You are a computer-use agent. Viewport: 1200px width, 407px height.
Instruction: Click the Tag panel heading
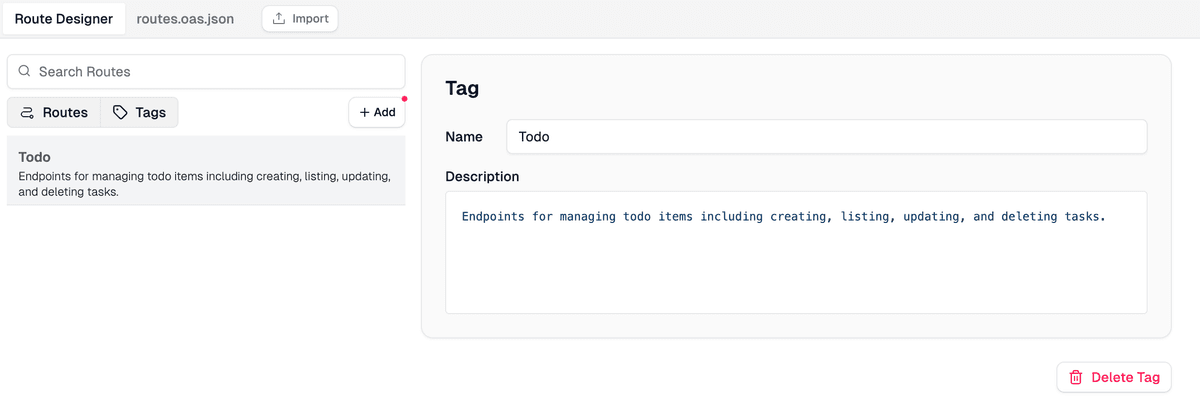(x=462, y=88)
